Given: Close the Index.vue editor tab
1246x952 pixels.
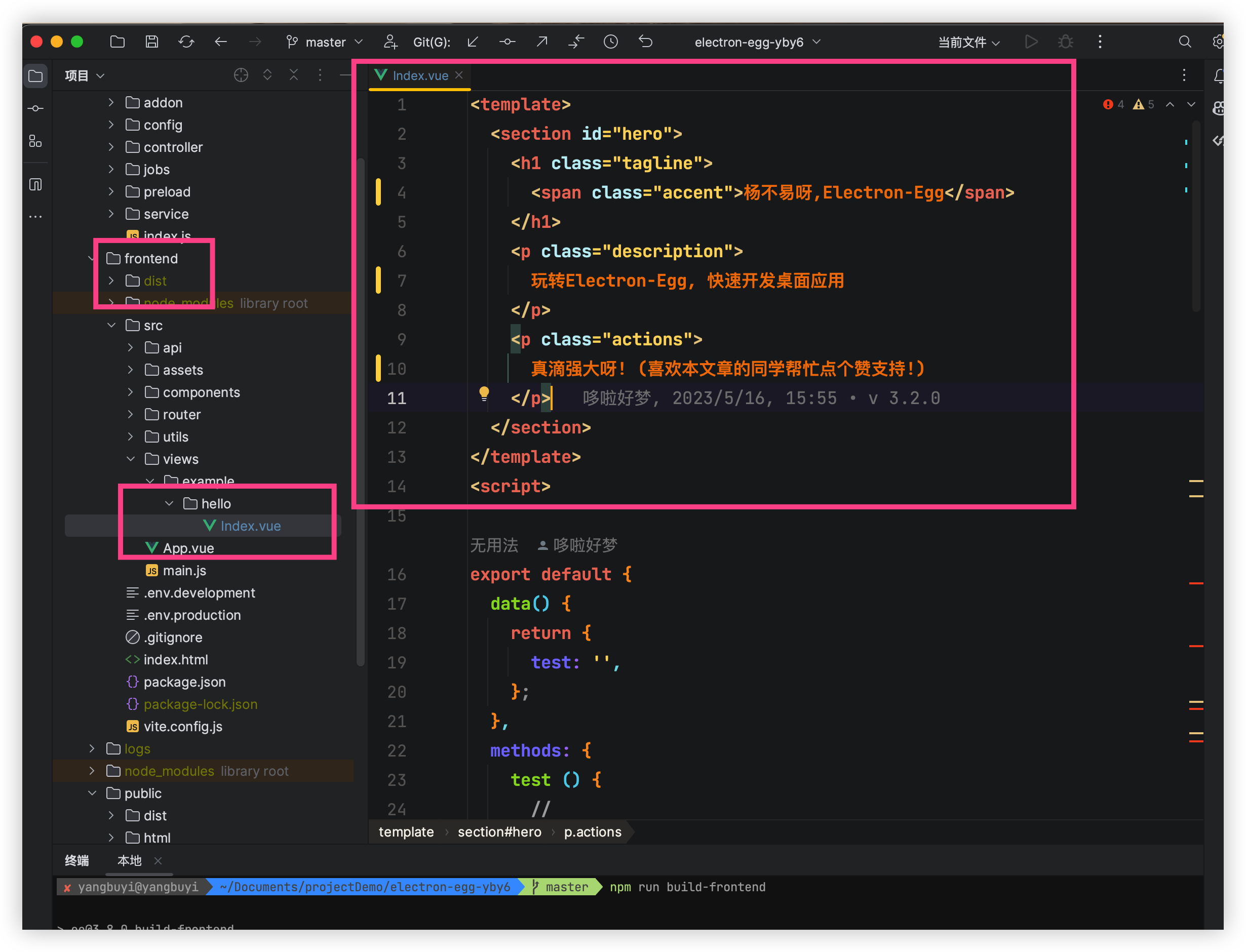Looking at the screenshot, I should [459, 75].
